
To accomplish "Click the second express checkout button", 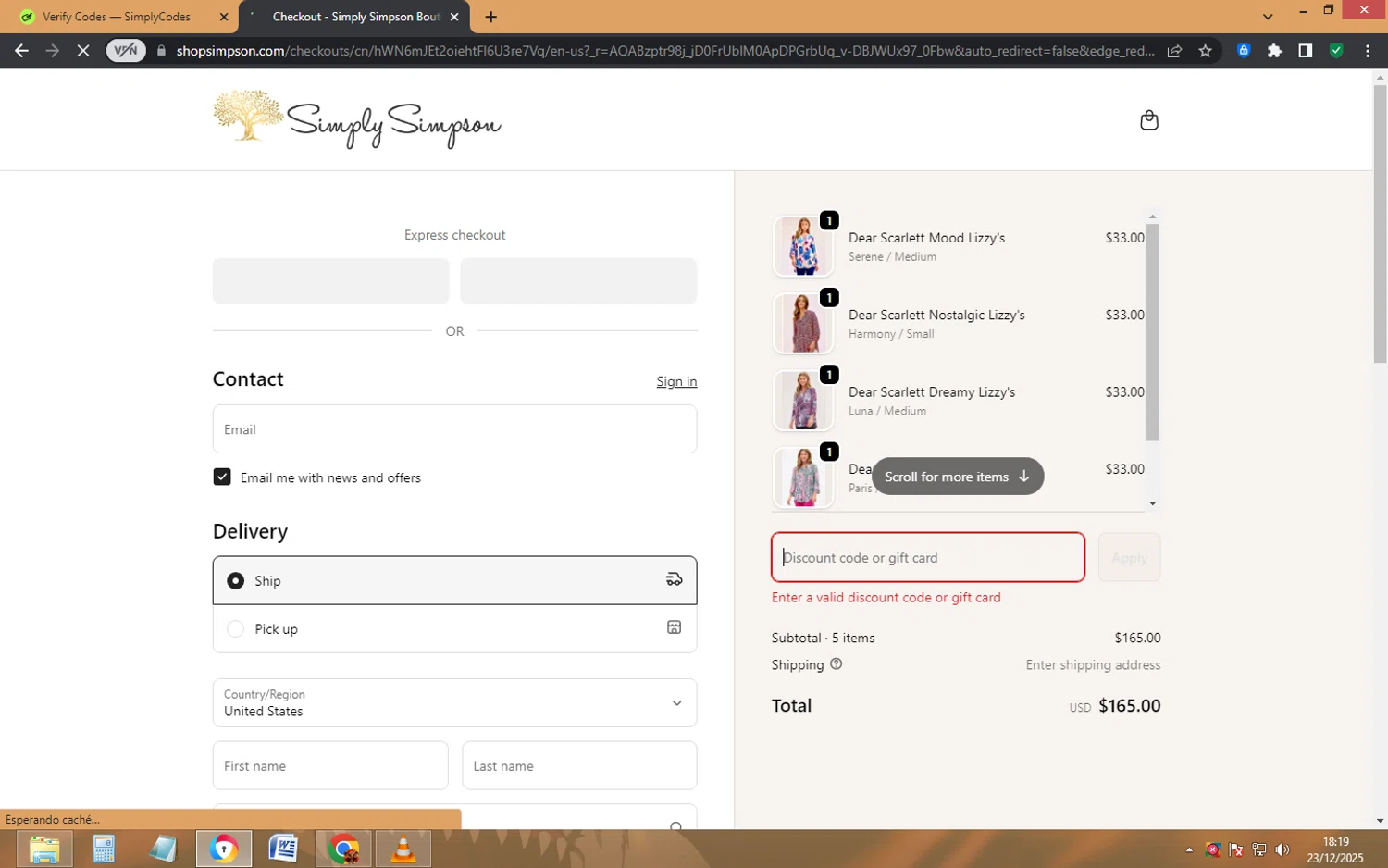I will click(x=578, y=280).
